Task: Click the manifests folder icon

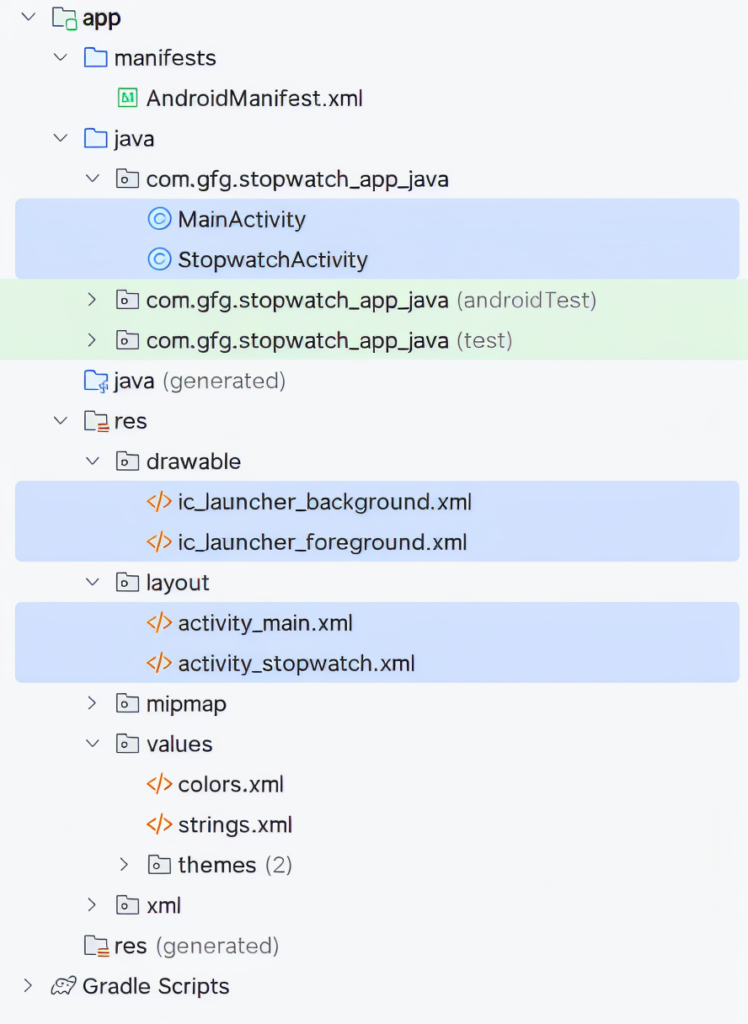Action: pos(95,57)
